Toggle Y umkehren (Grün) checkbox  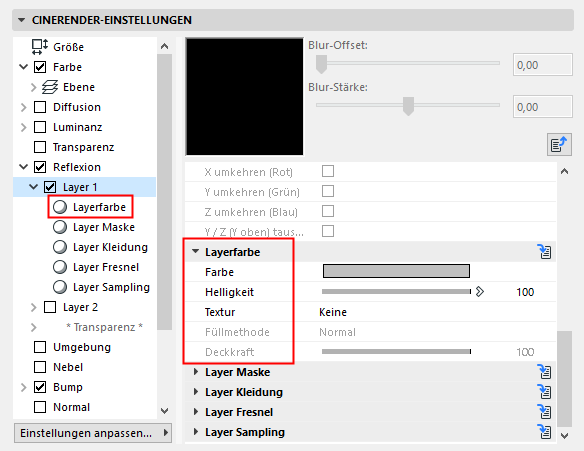[328, 191]
